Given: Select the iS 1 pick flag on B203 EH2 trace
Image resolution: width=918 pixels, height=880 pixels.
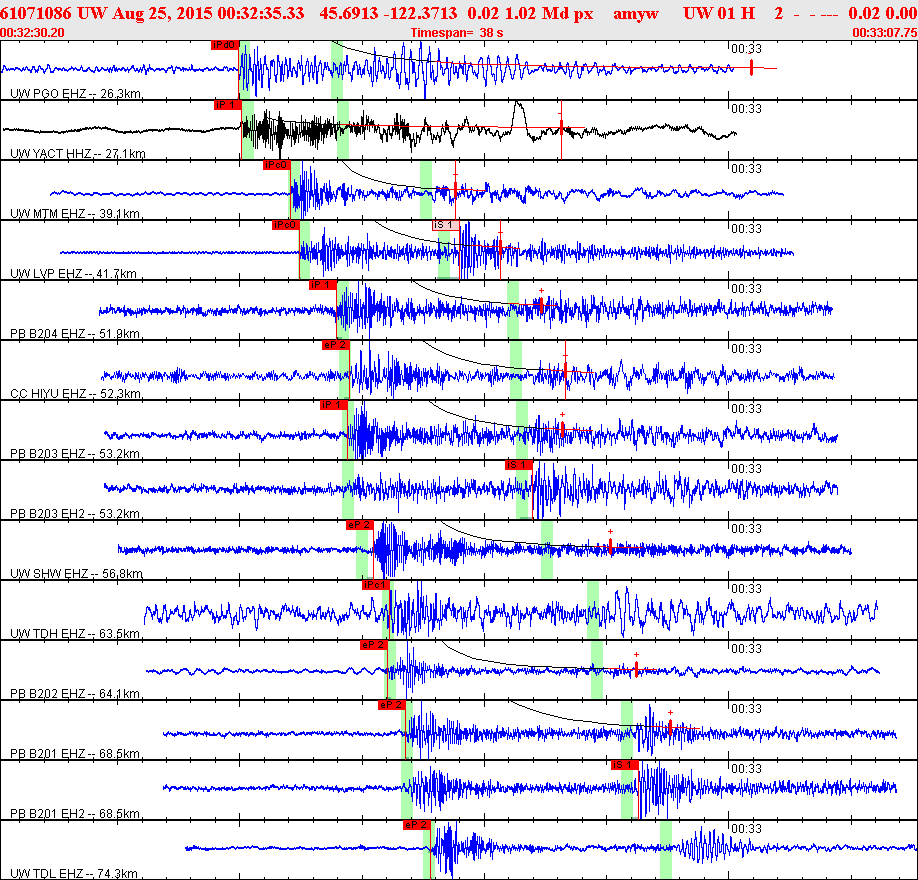Looking at the screenshot, I should [x=519, y=465].
